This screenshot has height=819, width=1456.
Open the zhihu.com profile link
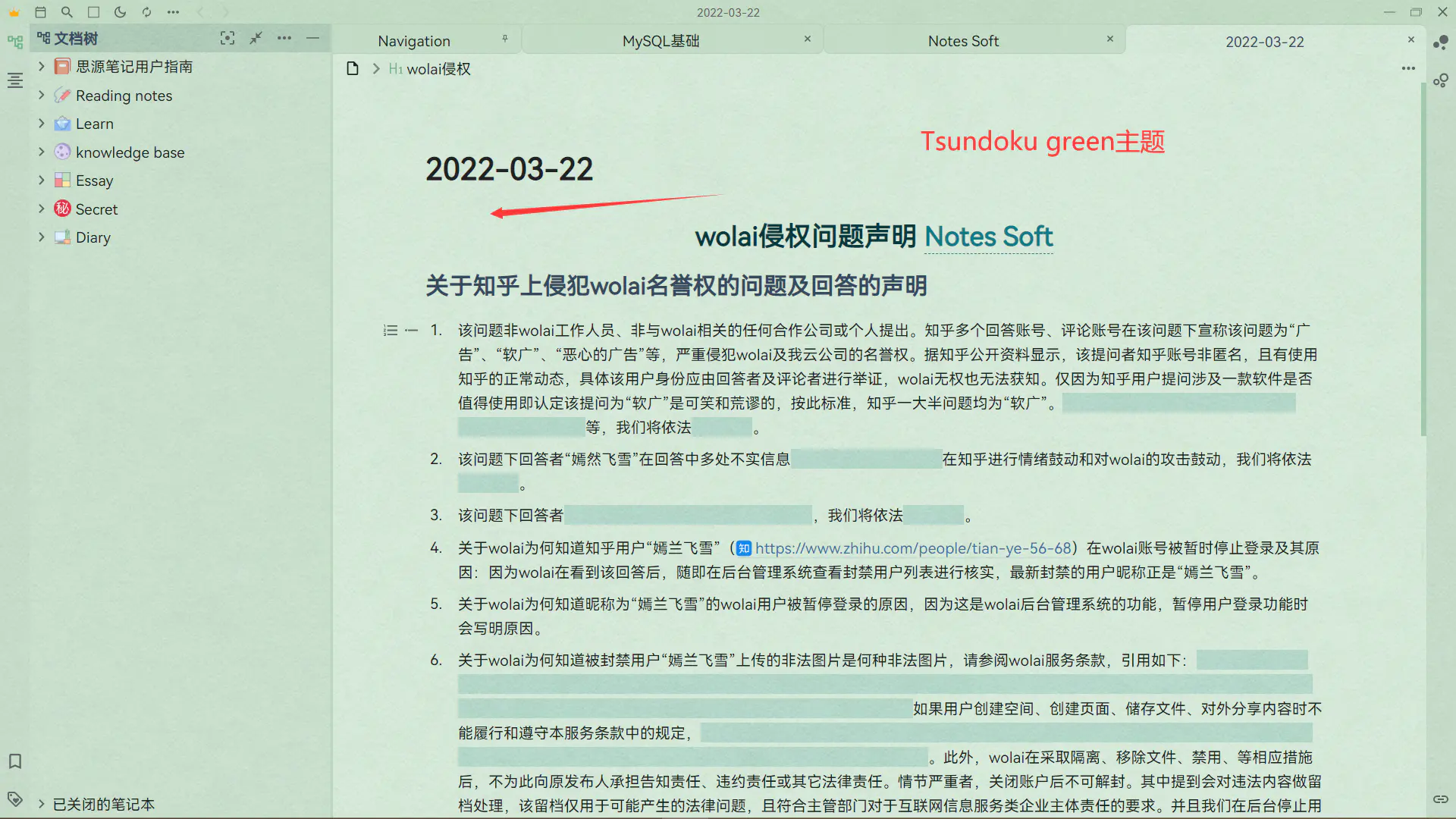pos(912,548)
